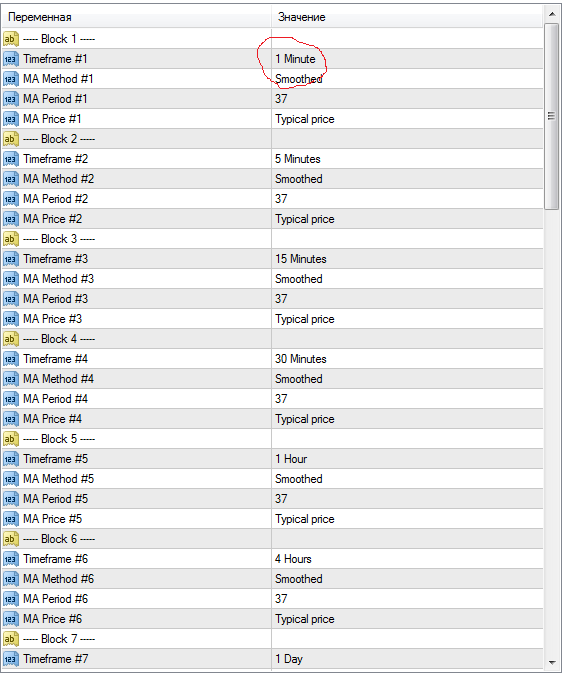Select the 37 value of MA Period #1
The height and width of the screenshot is (674, 565).
pos(281,99)
